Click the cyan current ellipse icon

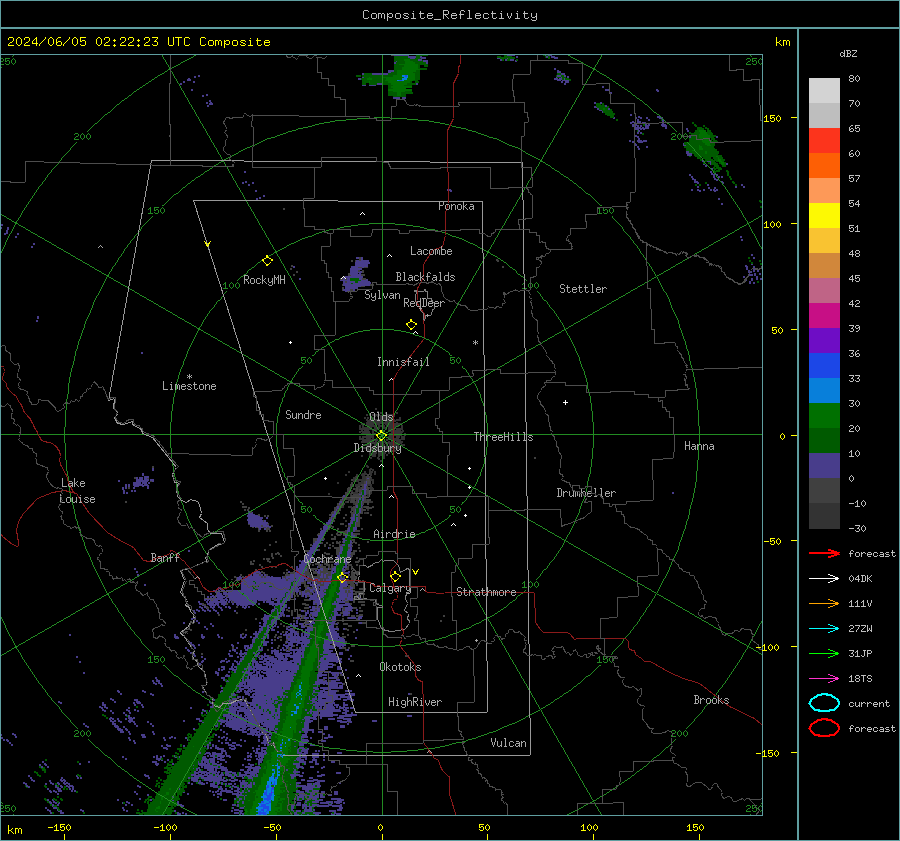(x=824, y=703)
